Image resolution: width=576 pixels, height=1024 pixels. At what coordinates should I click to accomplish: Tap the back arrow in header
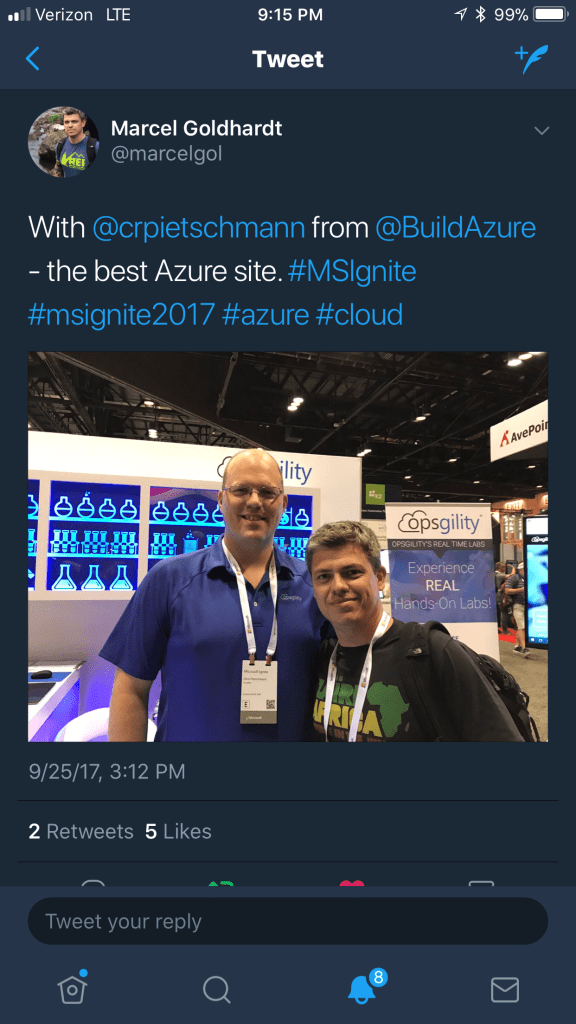33,59
